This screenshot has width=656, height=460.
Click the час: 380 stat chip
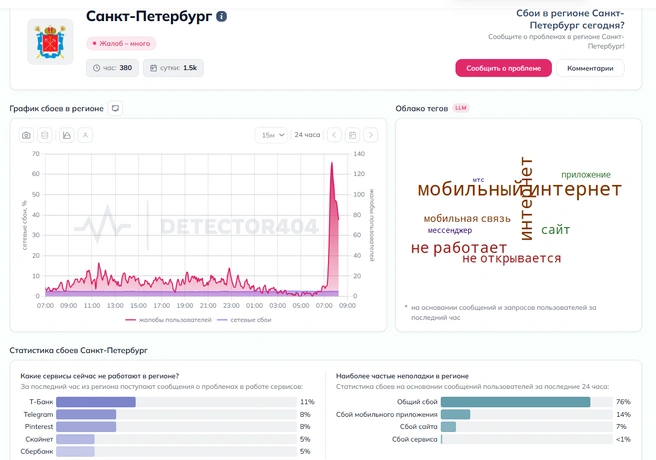click(112, 68)
